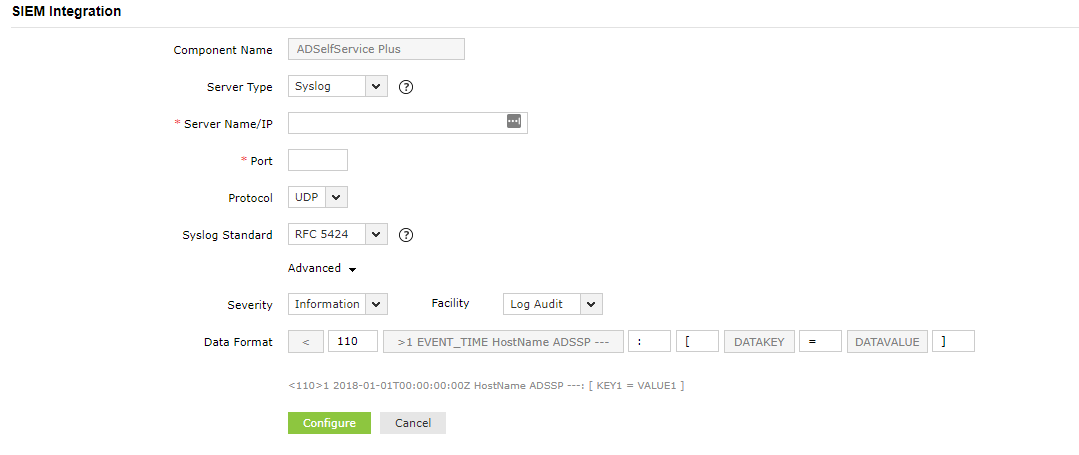The width and height of the screenshot is (1079, 455).
Task: Click browse icon in Server Name/IP field
Action: [514, 121]
